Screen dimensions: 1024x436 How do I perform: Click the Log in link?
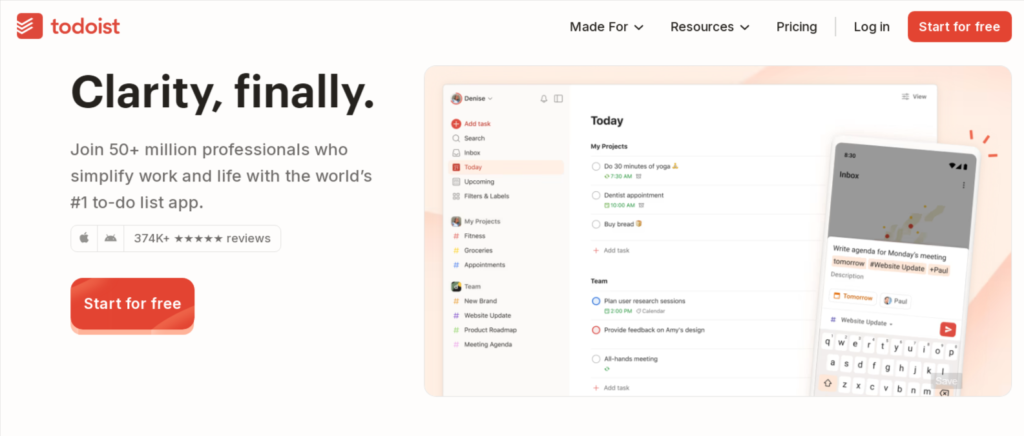[x=872, y=27]
